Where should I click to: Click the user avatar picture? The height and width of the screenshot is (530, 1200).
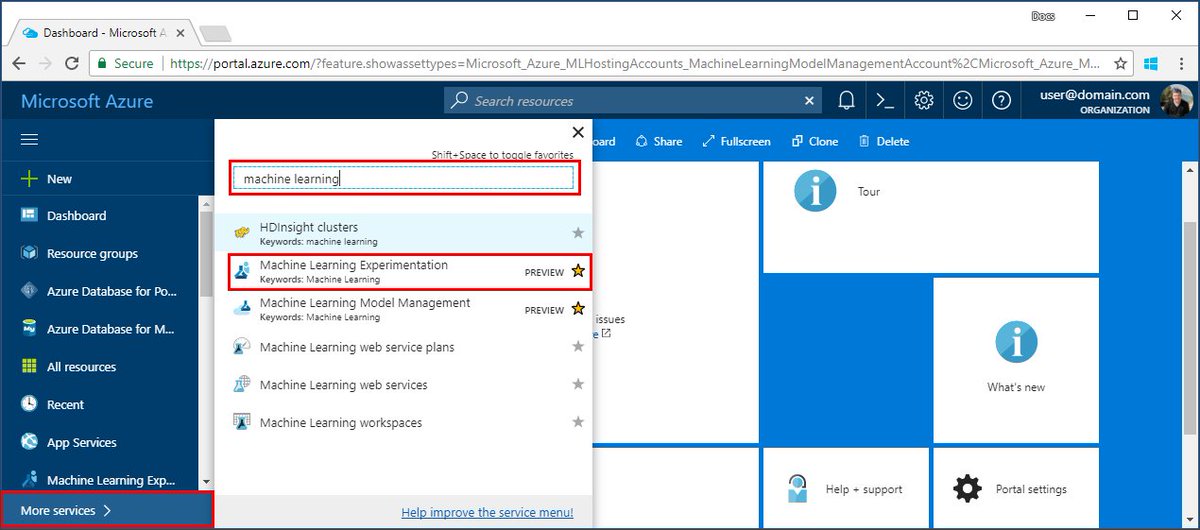click(x=1176, y=101)
